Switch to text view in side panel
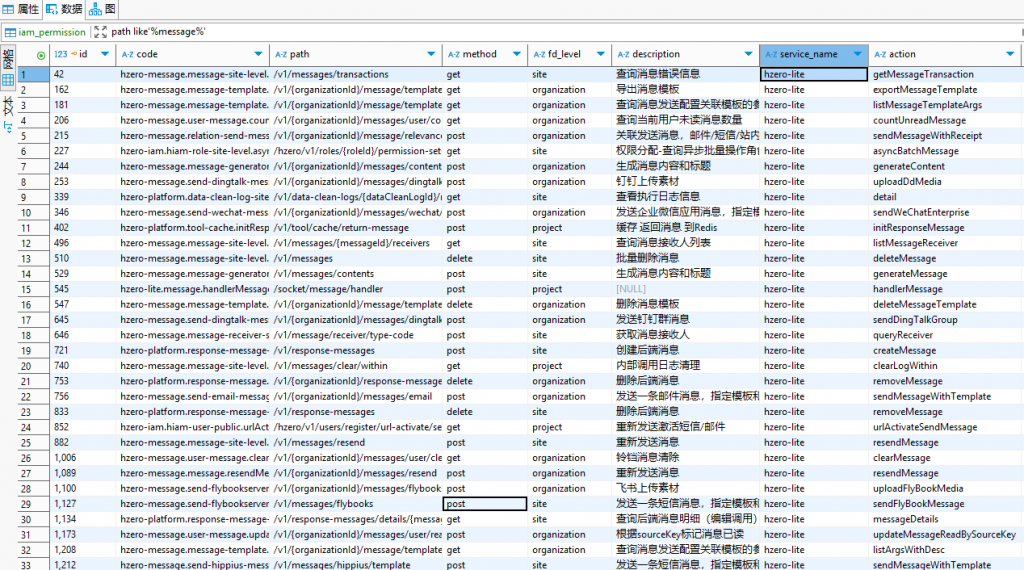 [x=8, y=105]
